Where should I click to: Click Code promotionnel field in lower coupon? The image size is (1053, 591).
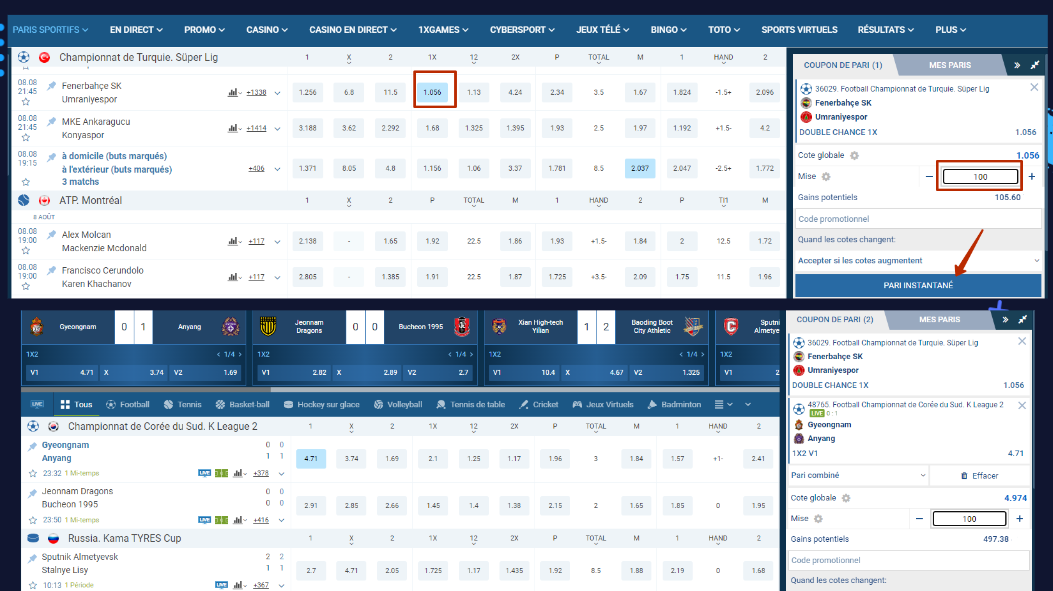pos(909,560)
